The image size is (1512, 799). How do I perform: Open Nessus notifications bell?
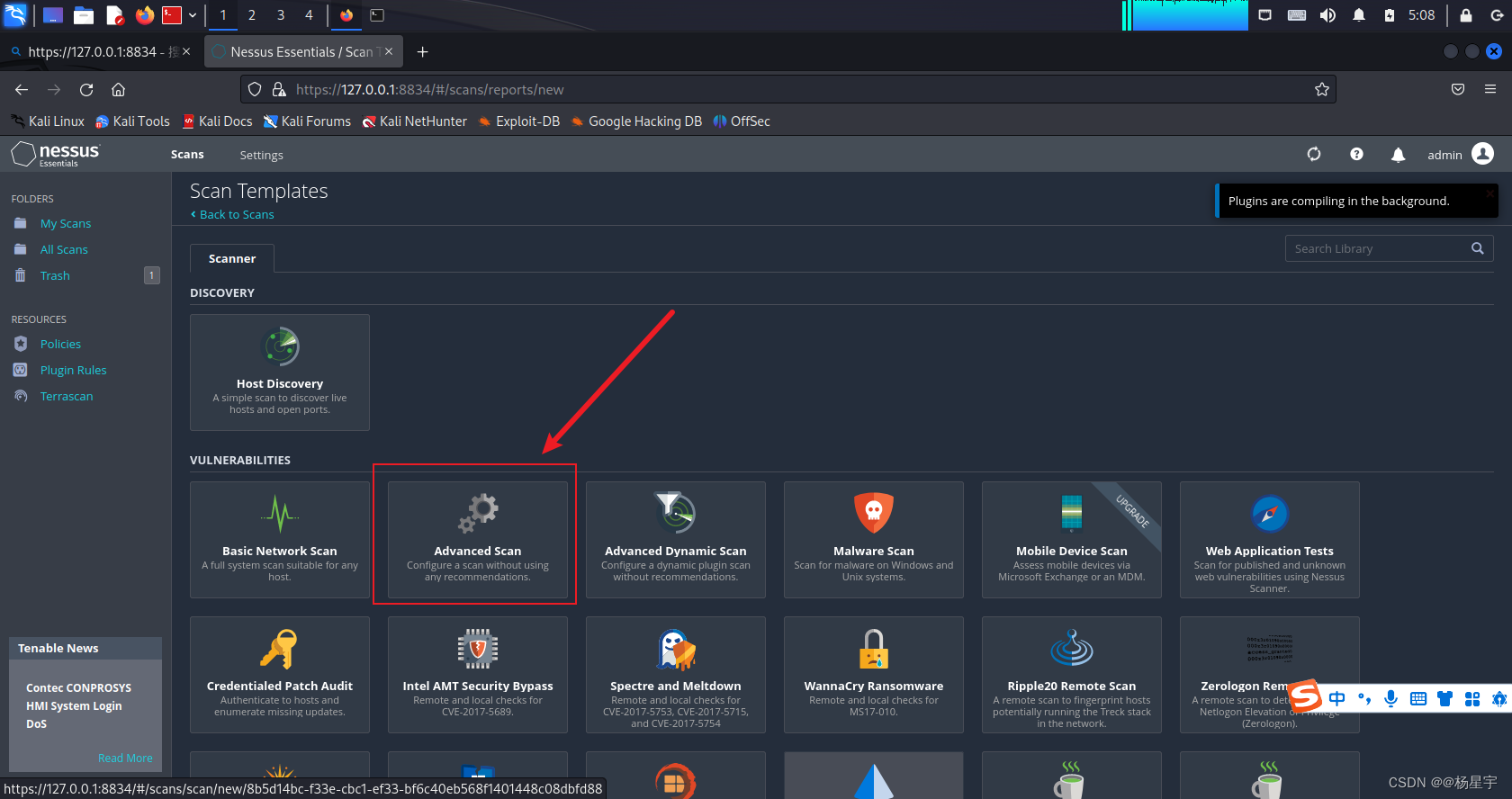[x=1398, y=155]
